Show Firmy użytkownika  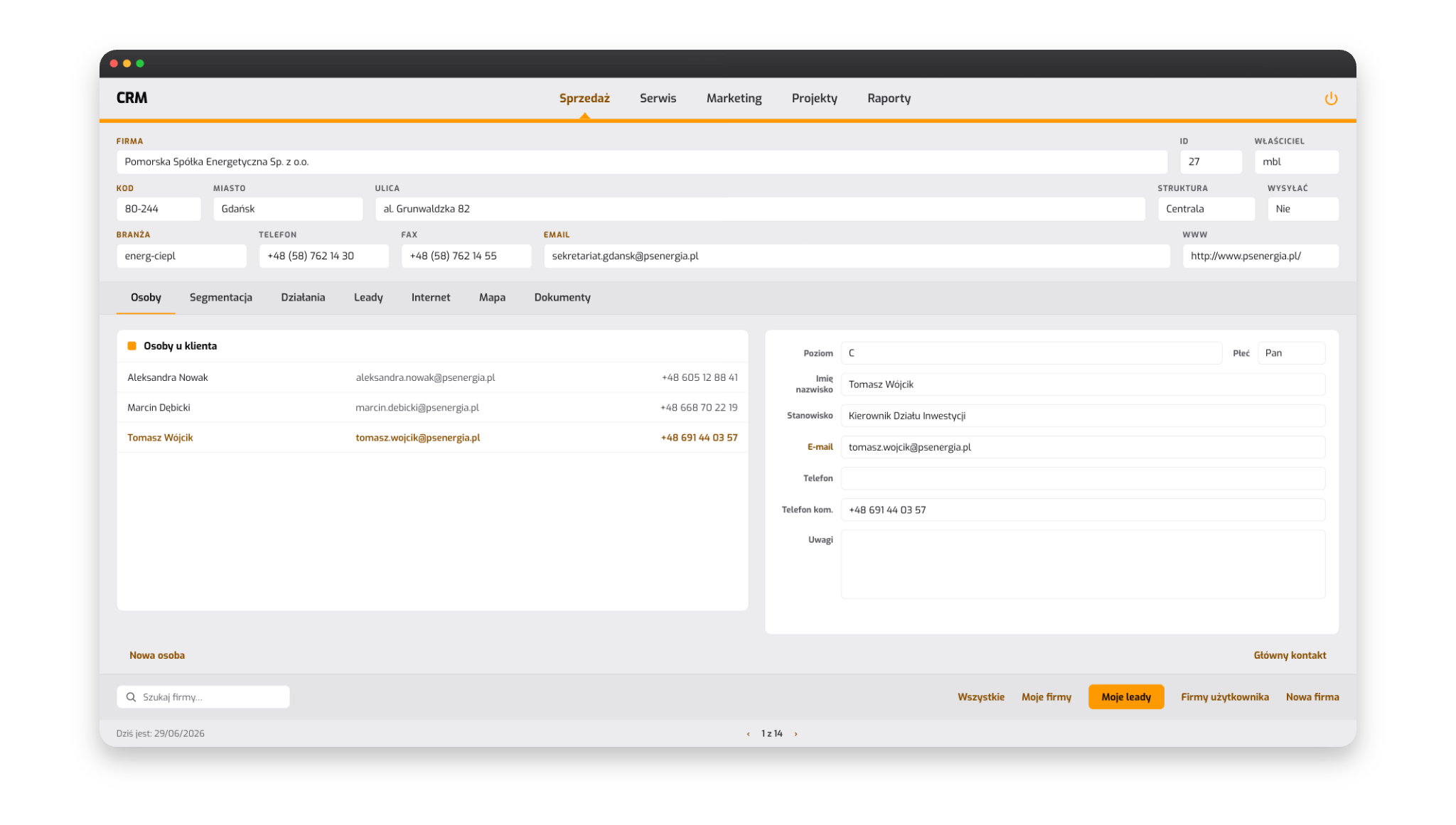(x=1224, y=697)
